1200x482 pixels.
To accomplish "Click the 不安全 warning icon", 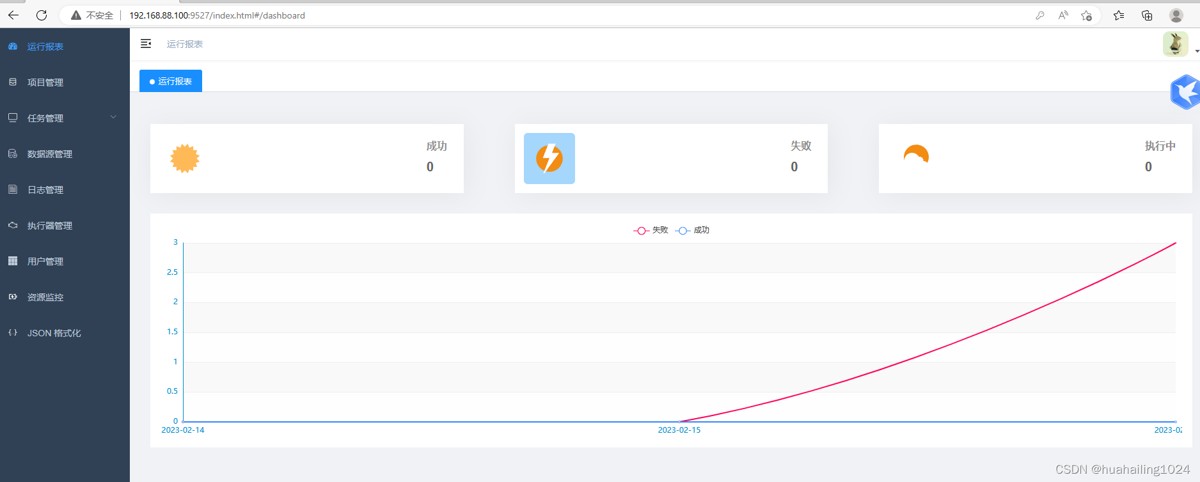I will coord(76,16).
